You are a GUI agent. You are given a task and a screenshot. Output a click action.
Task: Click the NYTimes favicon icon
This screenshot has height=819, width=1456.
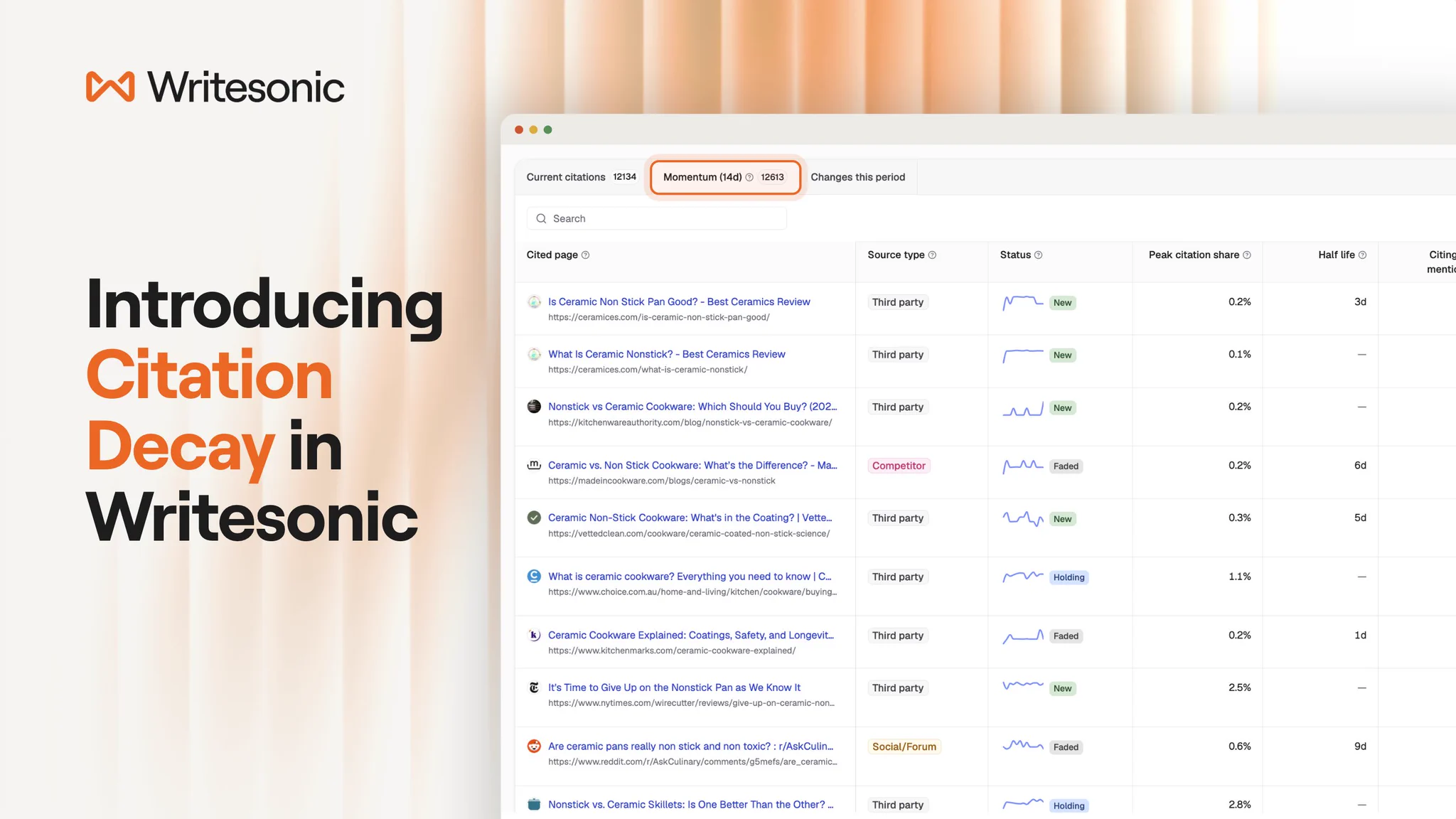pos(534,687)
